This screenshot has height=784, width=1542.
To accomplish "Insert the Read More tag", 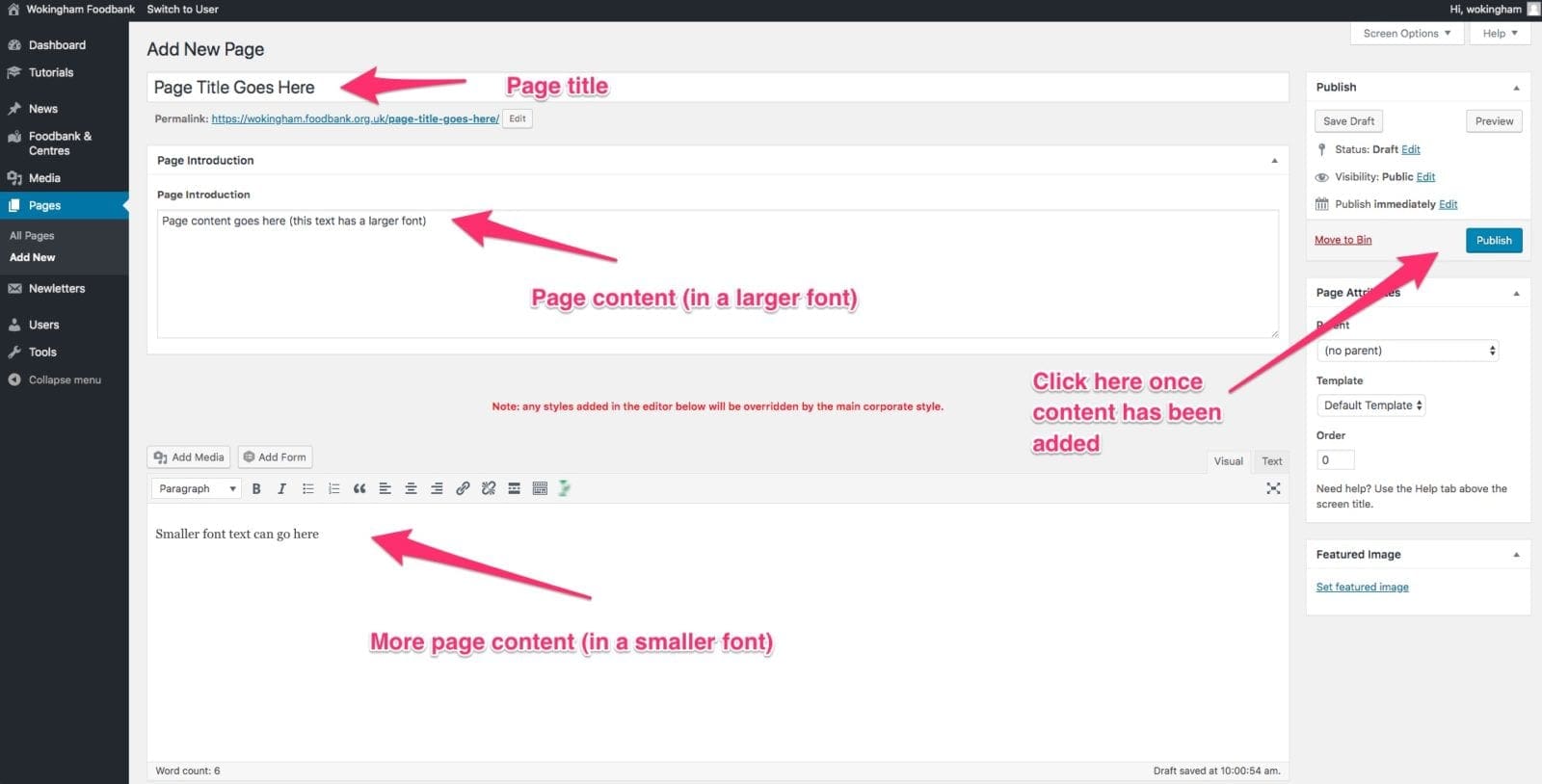I will tap(515, 488).
